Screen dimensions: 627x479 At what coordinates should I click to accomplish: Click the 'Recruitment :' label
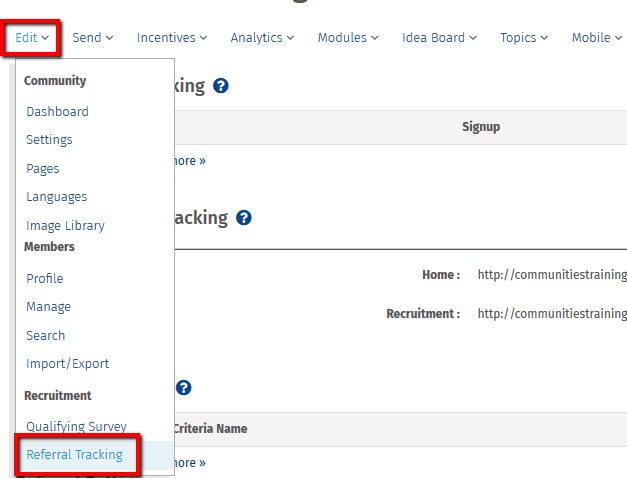pos(423,313)
